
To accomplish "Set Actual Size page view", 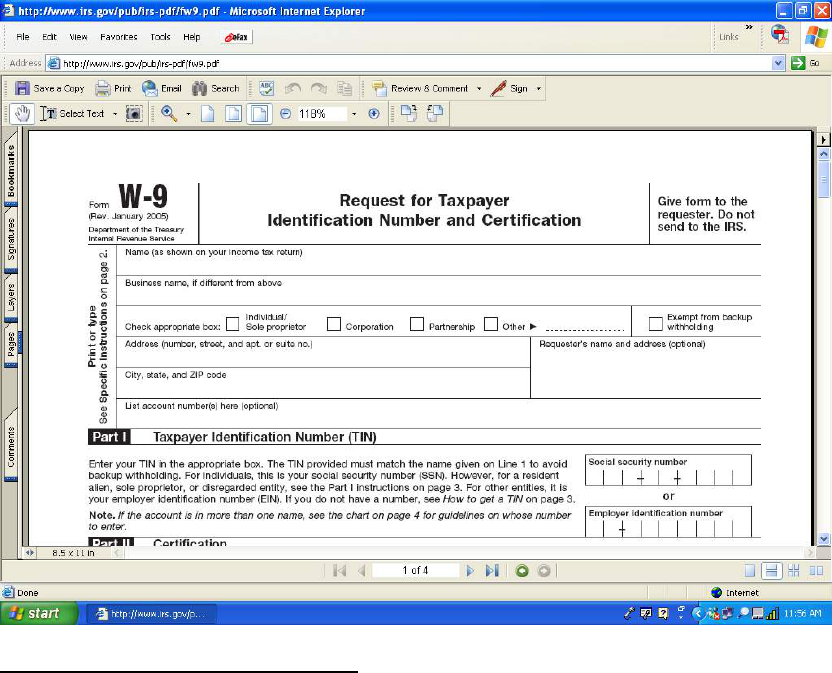I will [207, 114].
